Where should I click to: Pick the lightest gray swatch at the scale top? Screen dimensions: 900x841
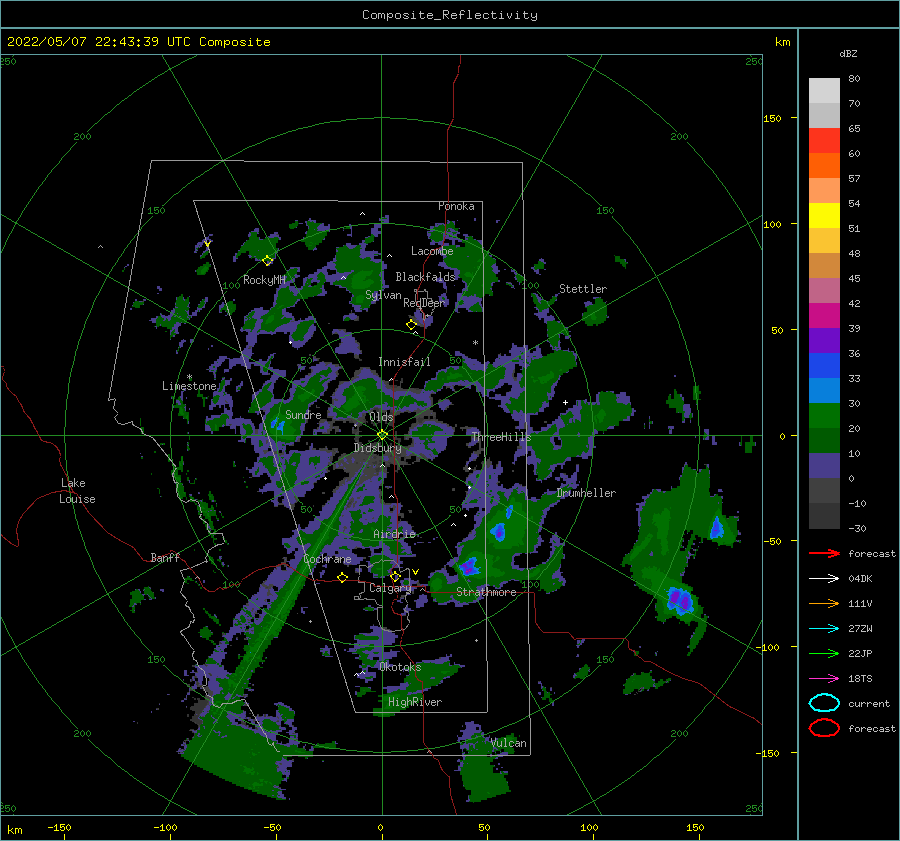point(824,91)
